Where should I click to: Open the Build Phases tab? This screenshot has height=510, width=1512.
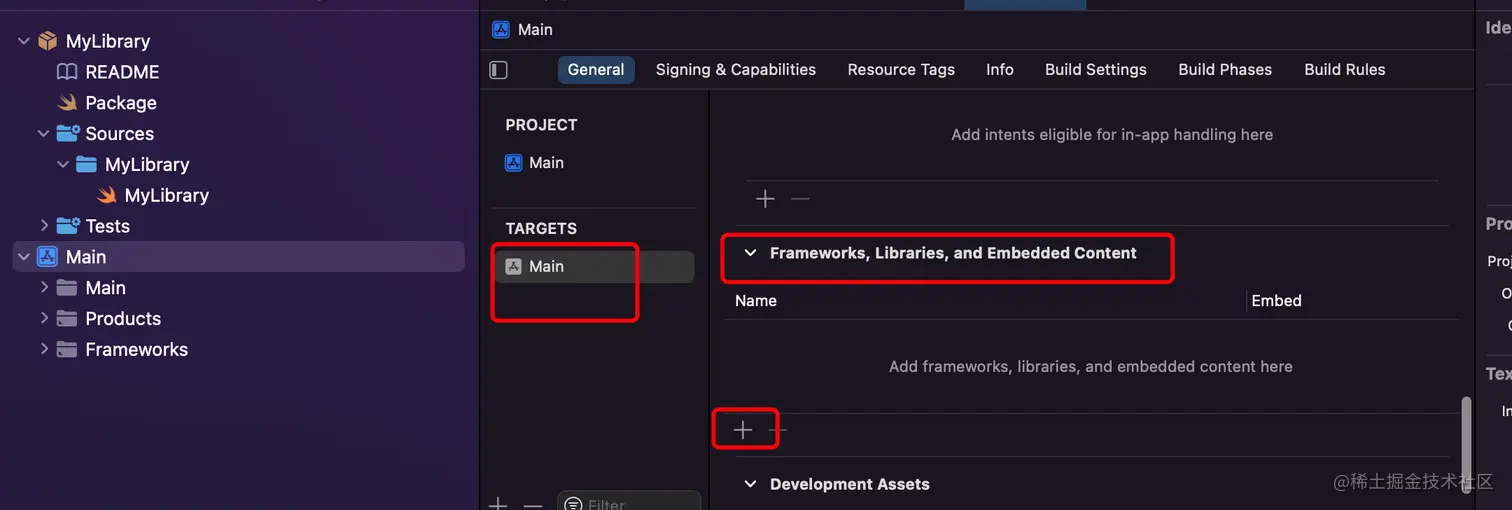(1225, 70)
